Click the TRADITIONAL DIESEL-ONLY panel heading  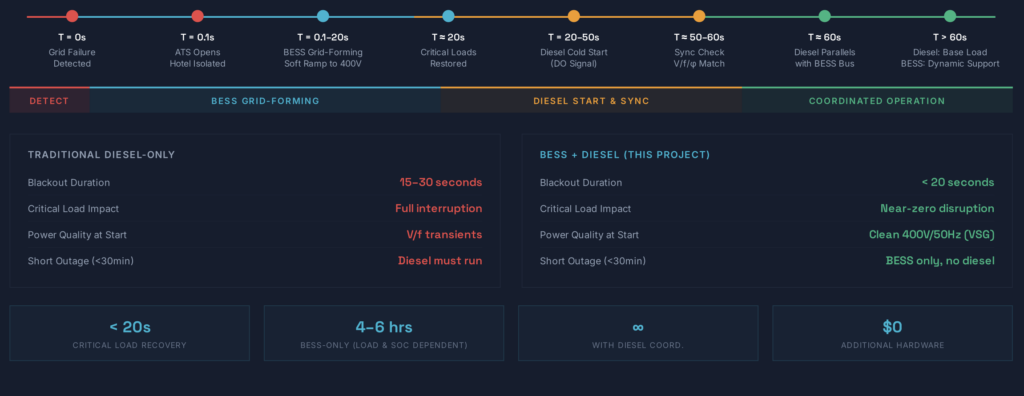click(101, 155)
